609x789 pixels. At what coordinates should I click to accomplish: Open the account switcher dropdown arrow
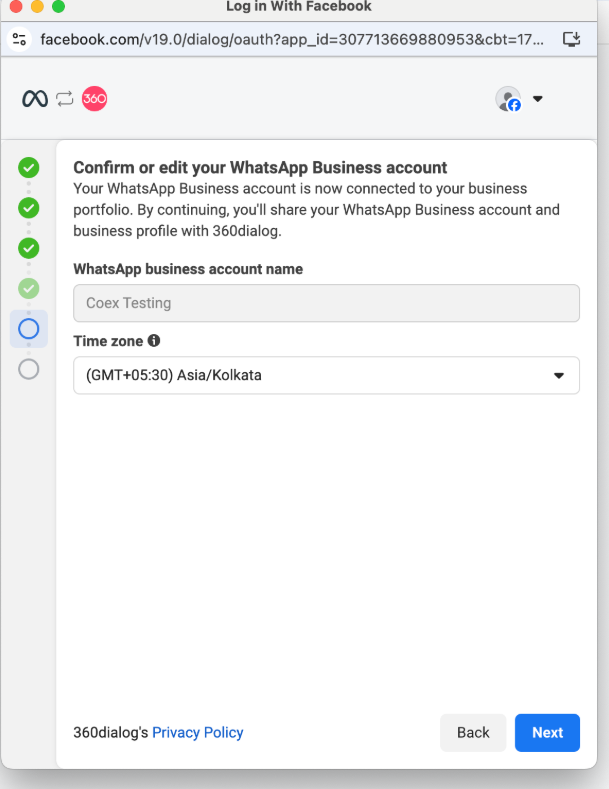click(538, 99)
